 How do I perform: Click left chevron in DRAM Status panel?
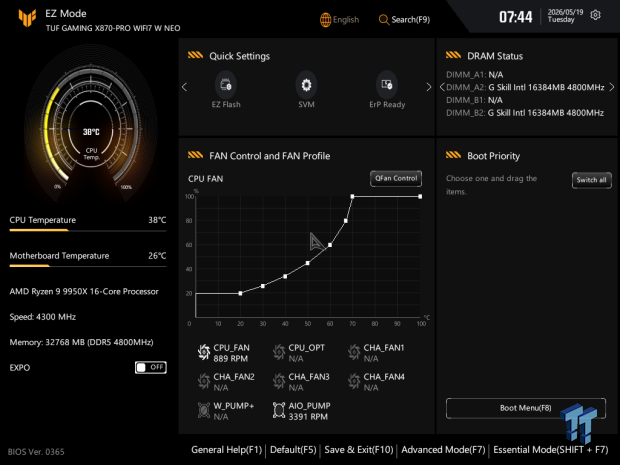(442, 87)
